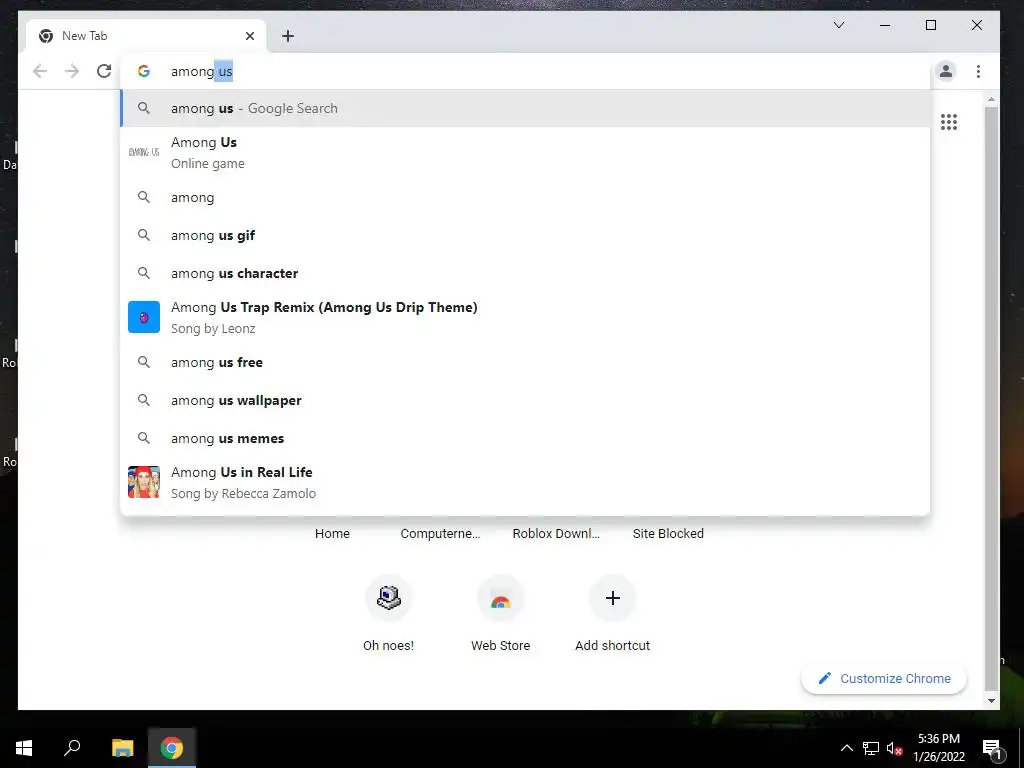
Task: Click Chrome icon in taskbar
Action: pos(172,748)
